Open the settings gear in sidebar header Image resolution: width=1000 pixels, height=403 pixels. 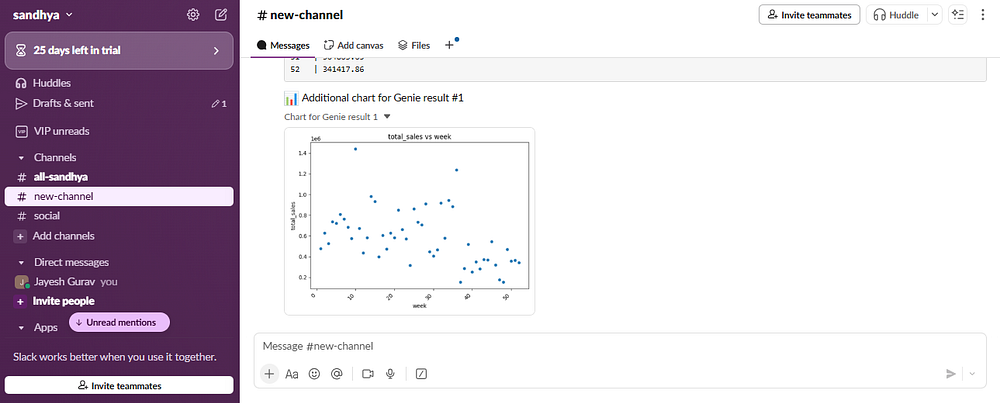[x=193, y=15]
